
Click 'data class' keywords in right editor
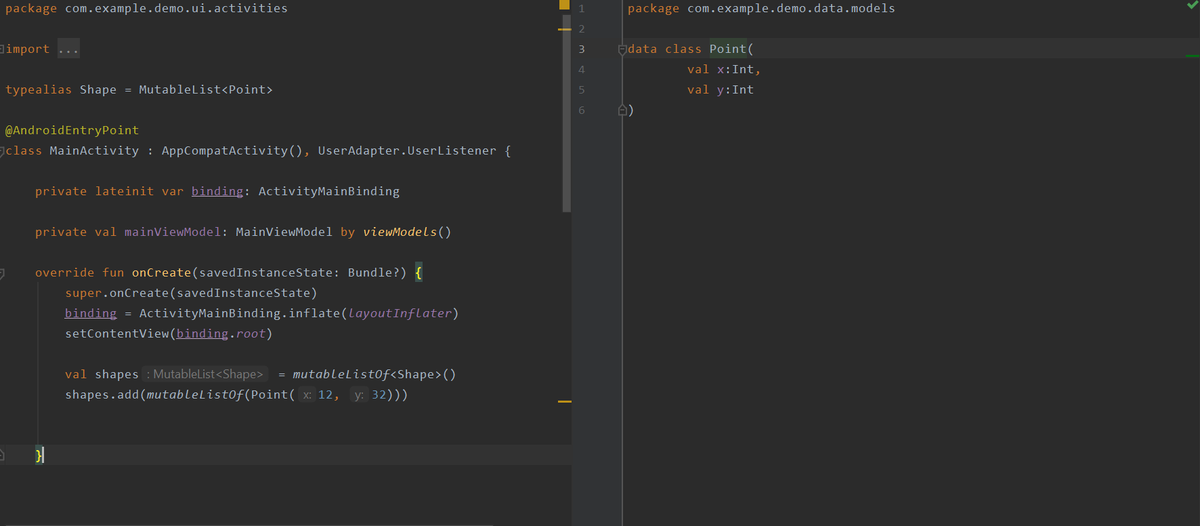[665, 49]
